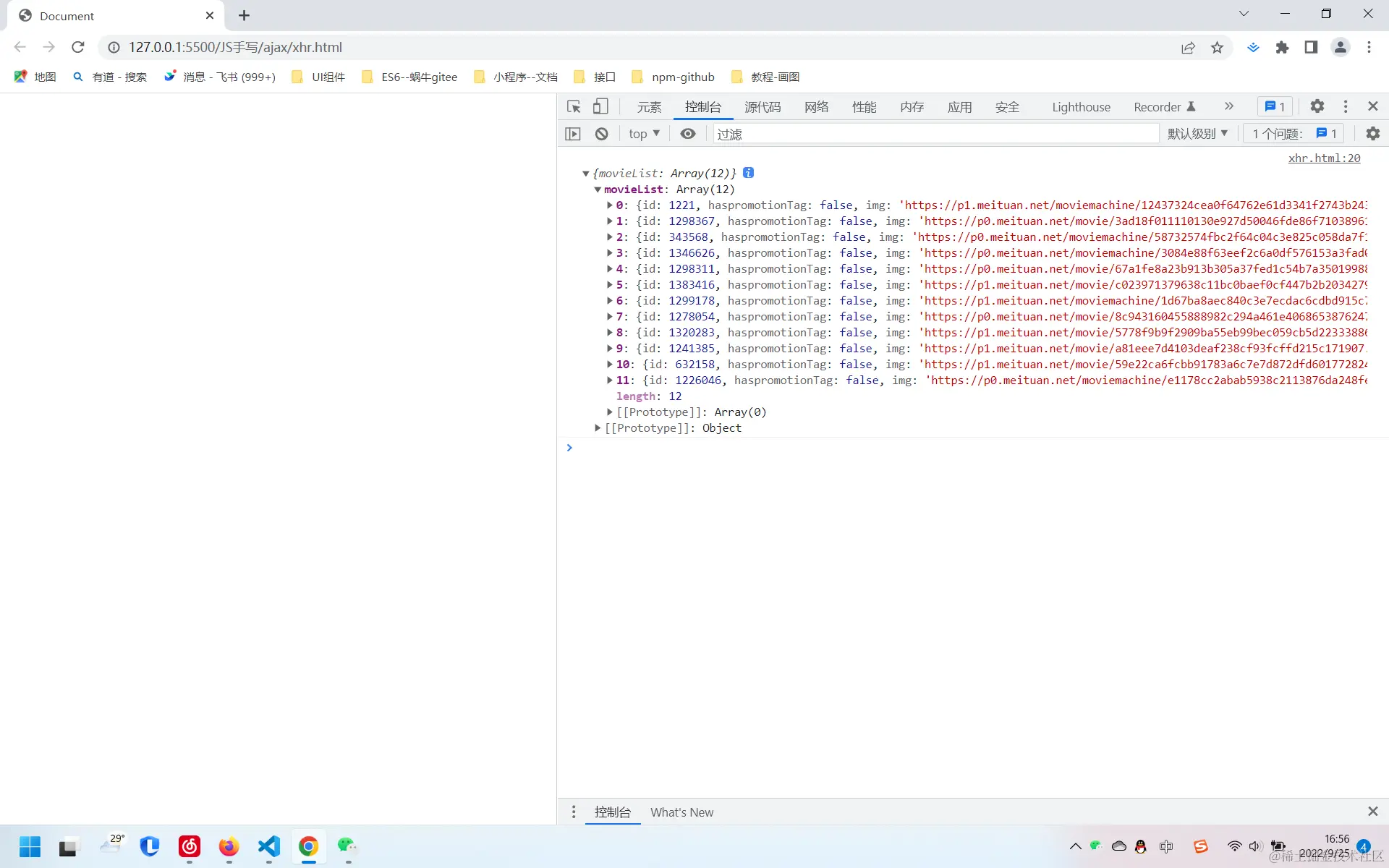This screenshot has height=868, width=1389.
Task: Select the drawer 控制台 tab
Action: point(613,812)
